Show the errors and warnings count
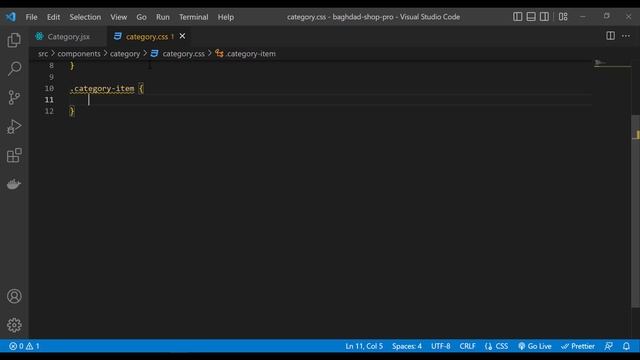This screenshot has width=640, height=360. coord(24,346)
